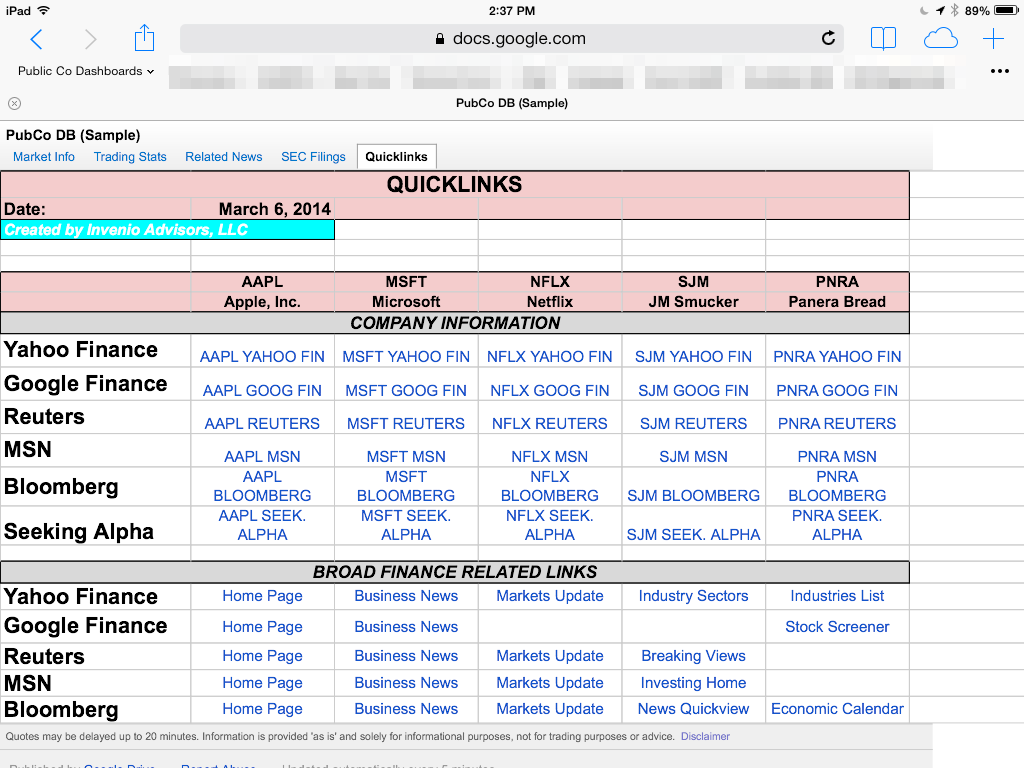The image size is (1024, 768).
Task: Open the Disclaimer link
Action: pyautogui.click(x=705, y=737)
